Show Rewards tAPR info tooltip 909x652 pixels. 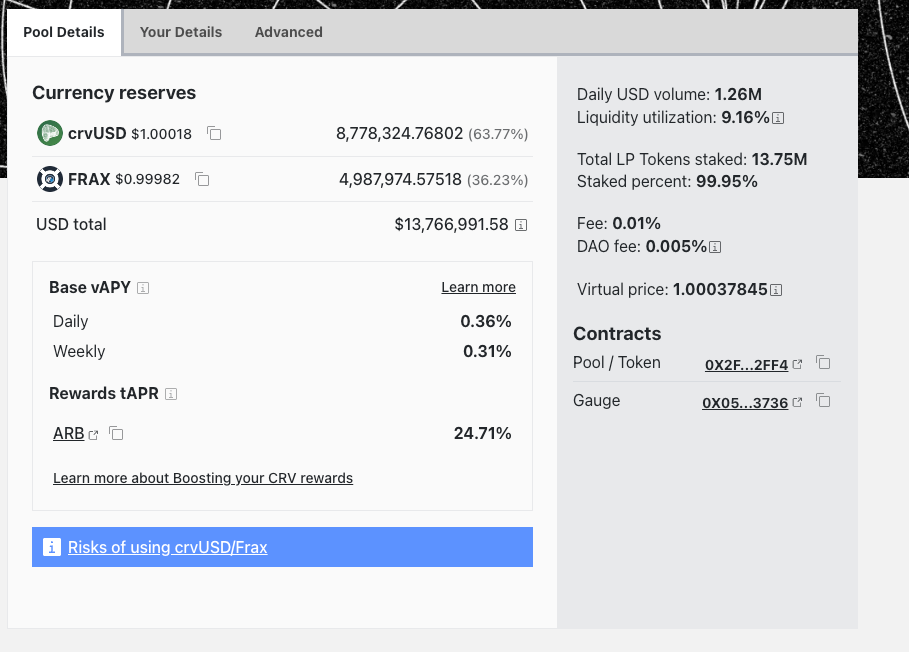171,394
